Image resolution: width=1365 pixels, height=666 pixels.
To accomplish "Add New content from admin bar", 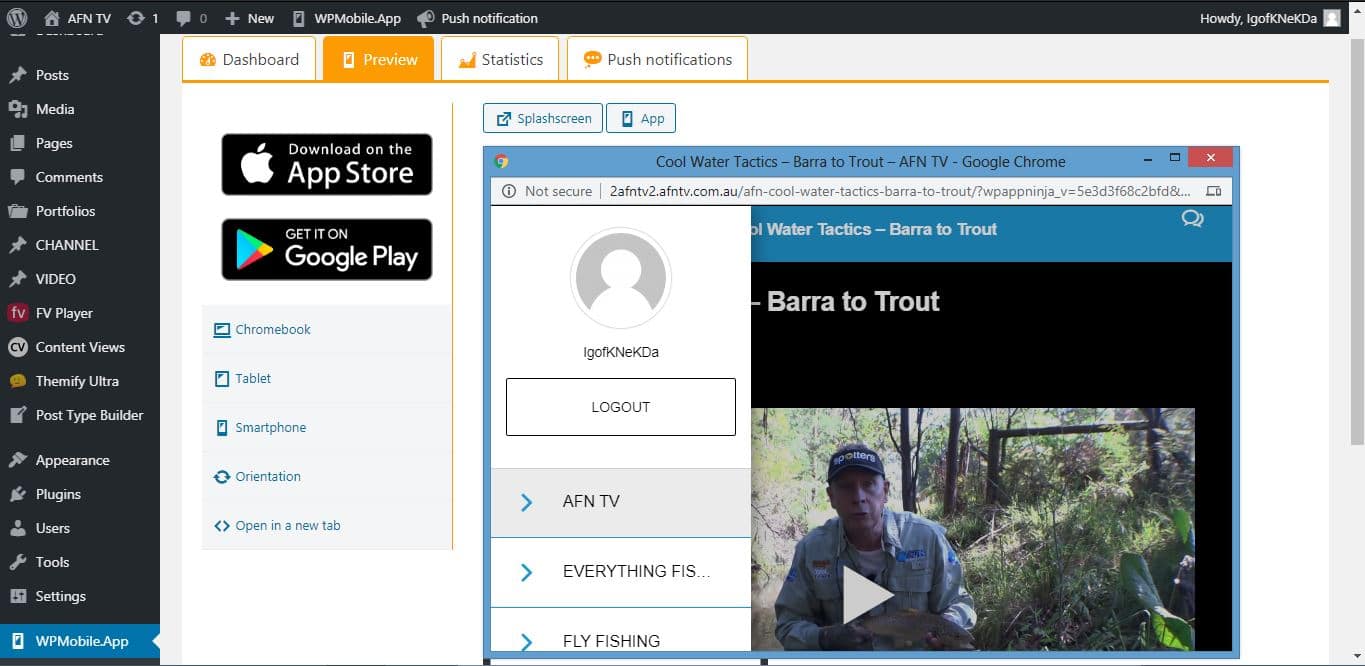I will pos(249,18).
